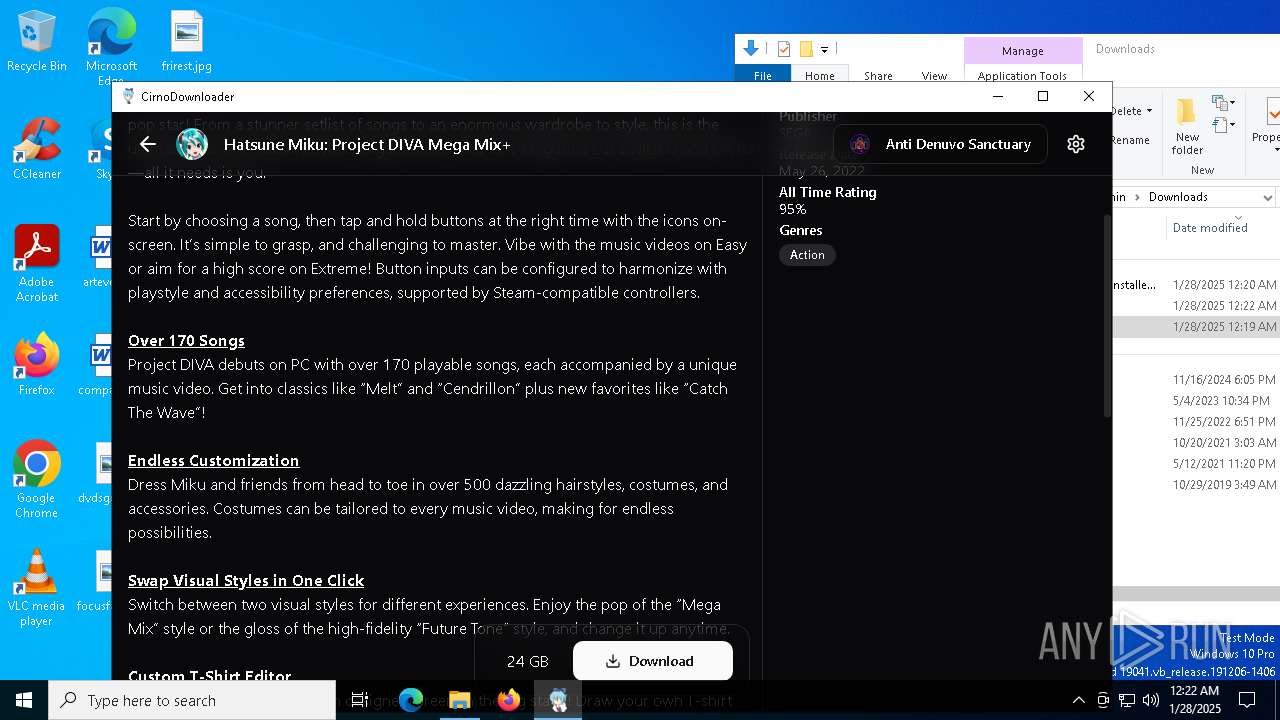Open the New item dropdown in Explorer

[1223, 103]
